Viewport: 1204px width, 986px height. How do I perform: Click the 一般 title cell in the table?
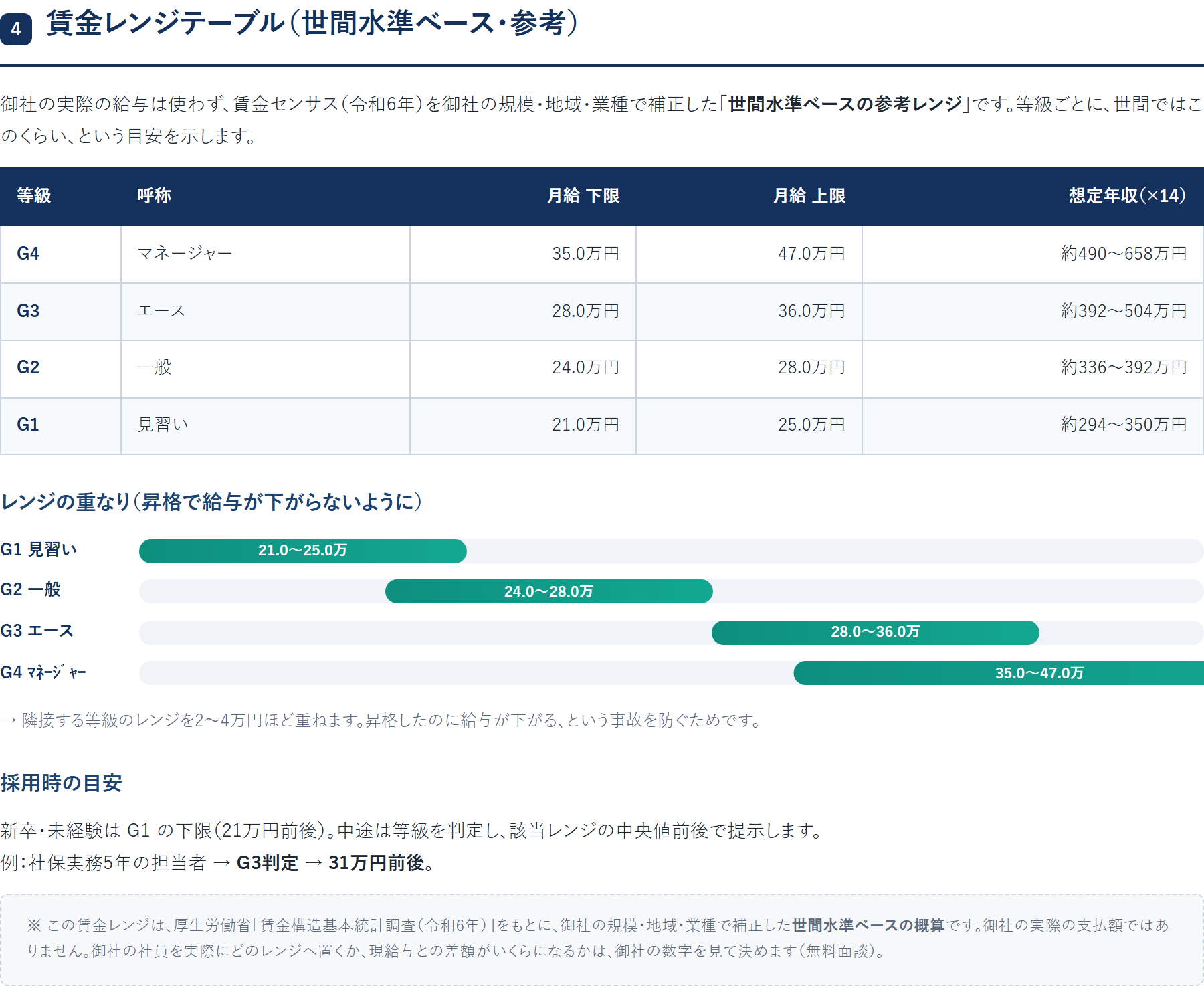(265, 369)
